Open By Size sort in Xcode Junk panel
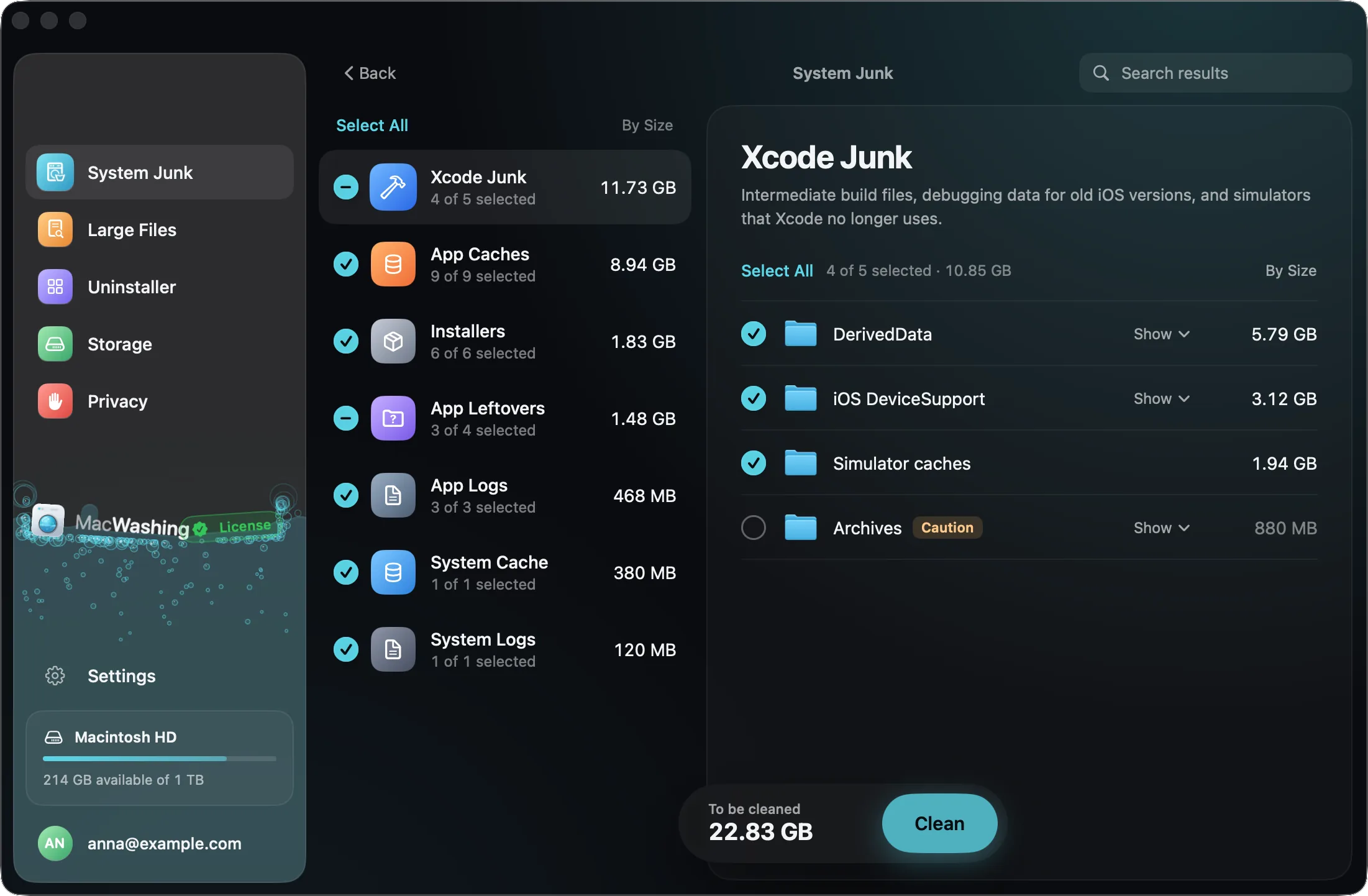The image size is (1368, 896). [x=1291, y=271]
